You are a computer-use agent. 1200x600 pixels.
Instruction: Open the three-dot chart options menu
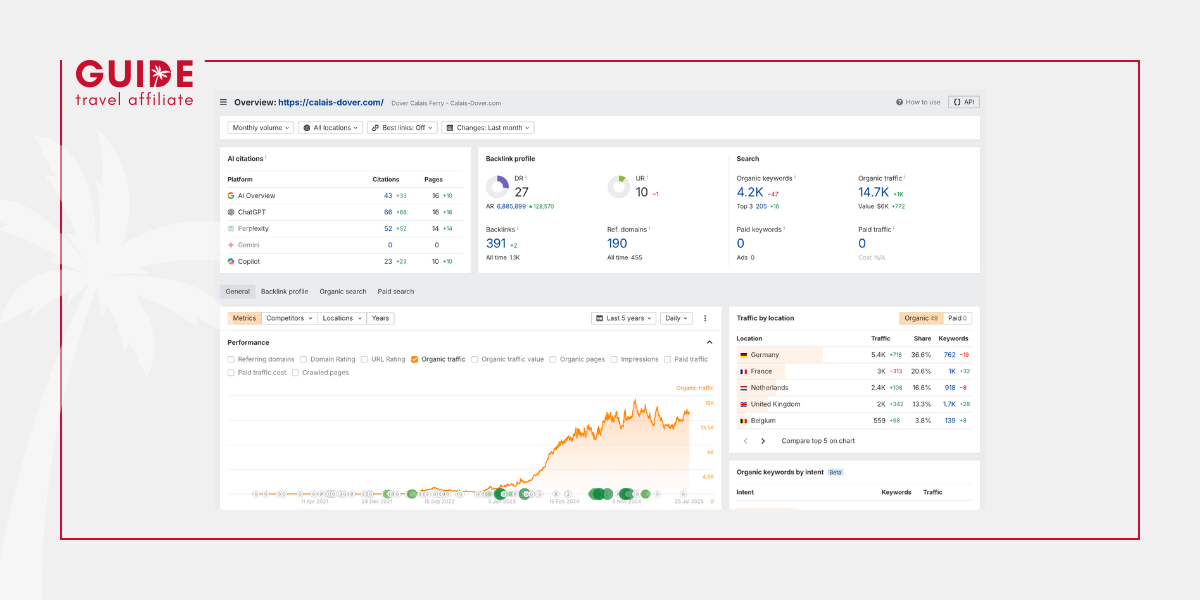[x=705, y=318]
